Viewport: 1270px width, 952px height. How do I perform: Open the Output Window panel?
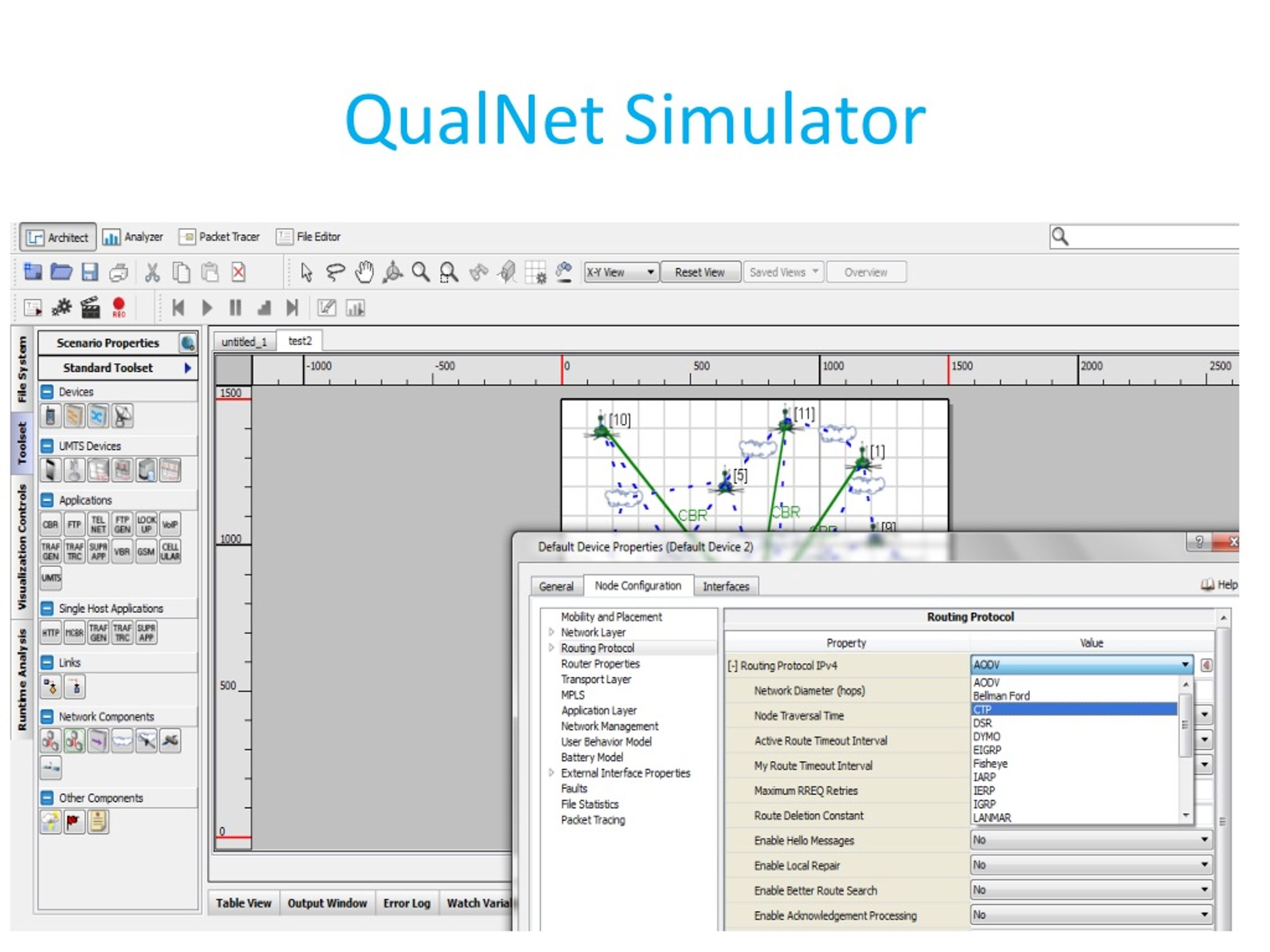(x=327, y=903)
